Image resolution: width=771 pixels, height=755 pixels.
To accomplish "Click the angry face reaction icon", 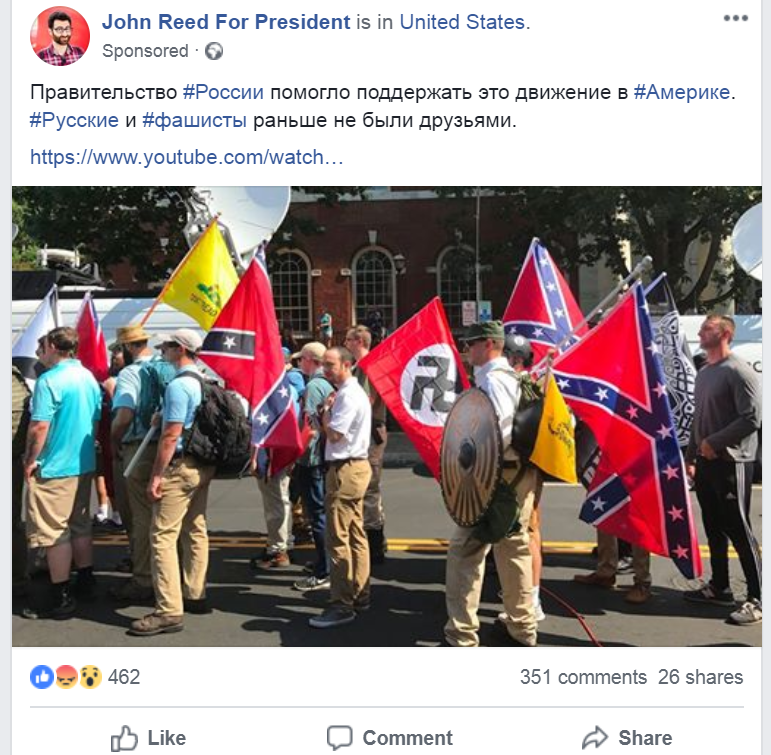I will (x=66, y=677).
